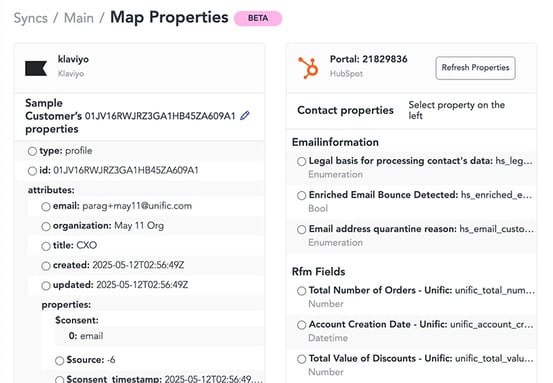The height and width of the screenshot is (383, 553).
Task: Go to Syncs breadcrumb
Action: point(31,18)
